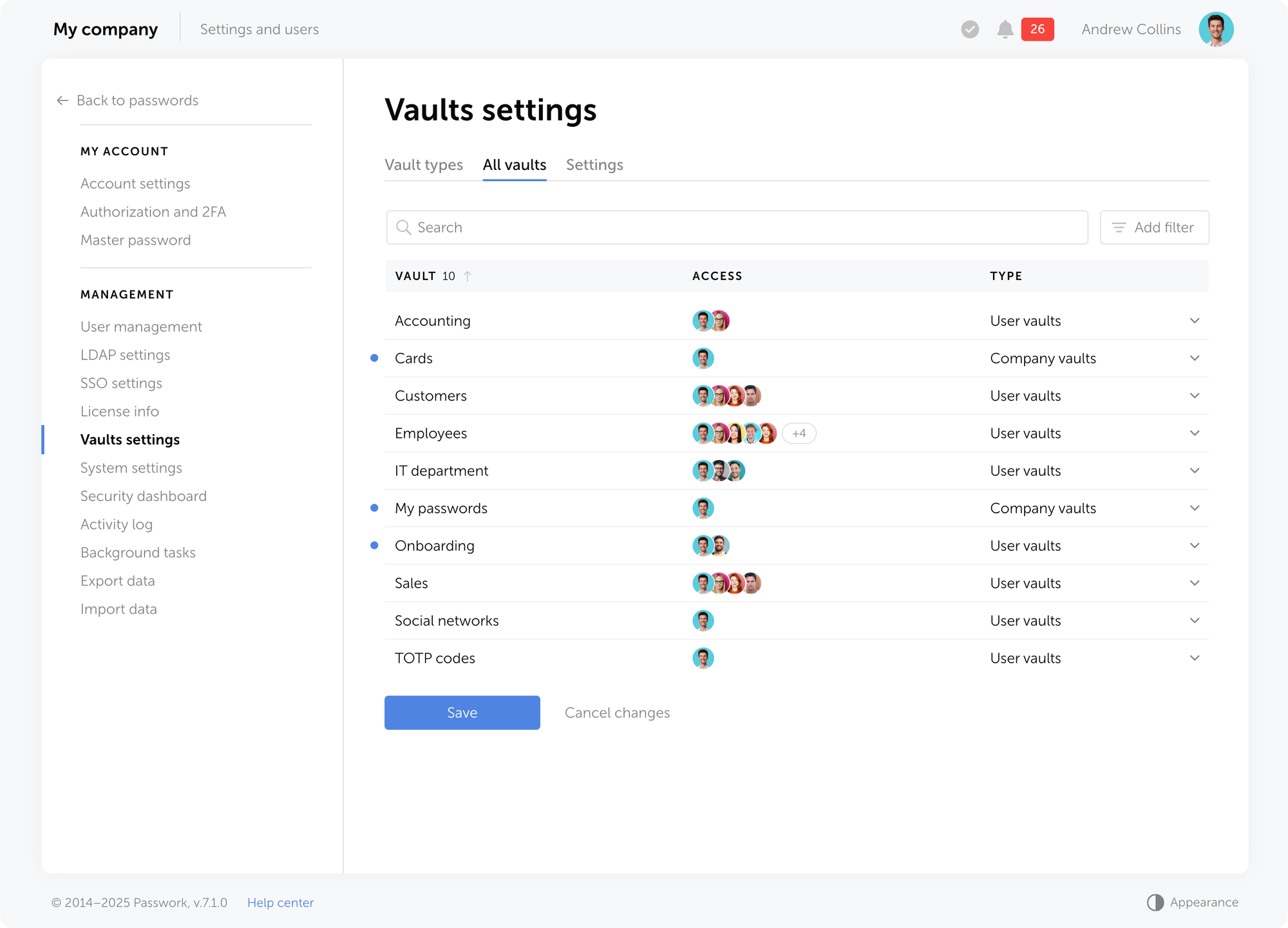Expand the type dropdown for Accounting vault
The image size is (1288, 928).
pyautogui.click(x=1195, y=320)
